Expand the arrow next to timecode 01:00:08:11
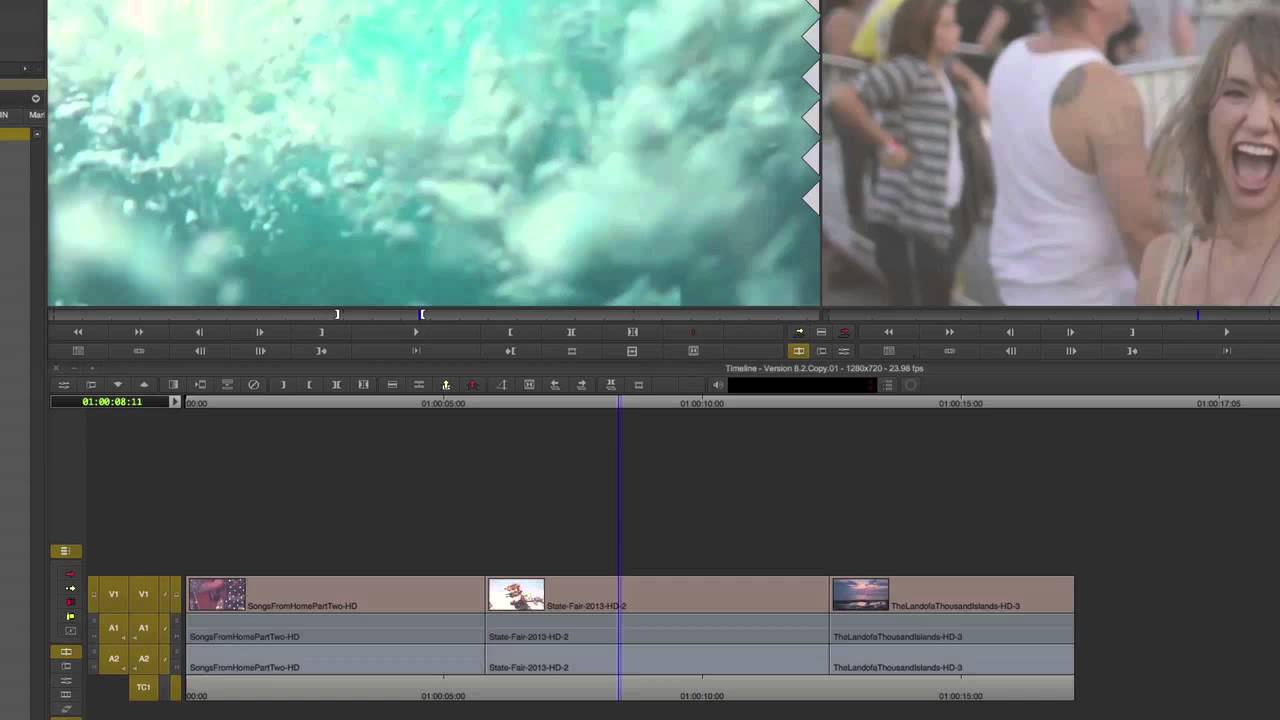Image resolution: width=1280 pixels, height=720 pixels. pyautogui.click(x=175, y=402)
